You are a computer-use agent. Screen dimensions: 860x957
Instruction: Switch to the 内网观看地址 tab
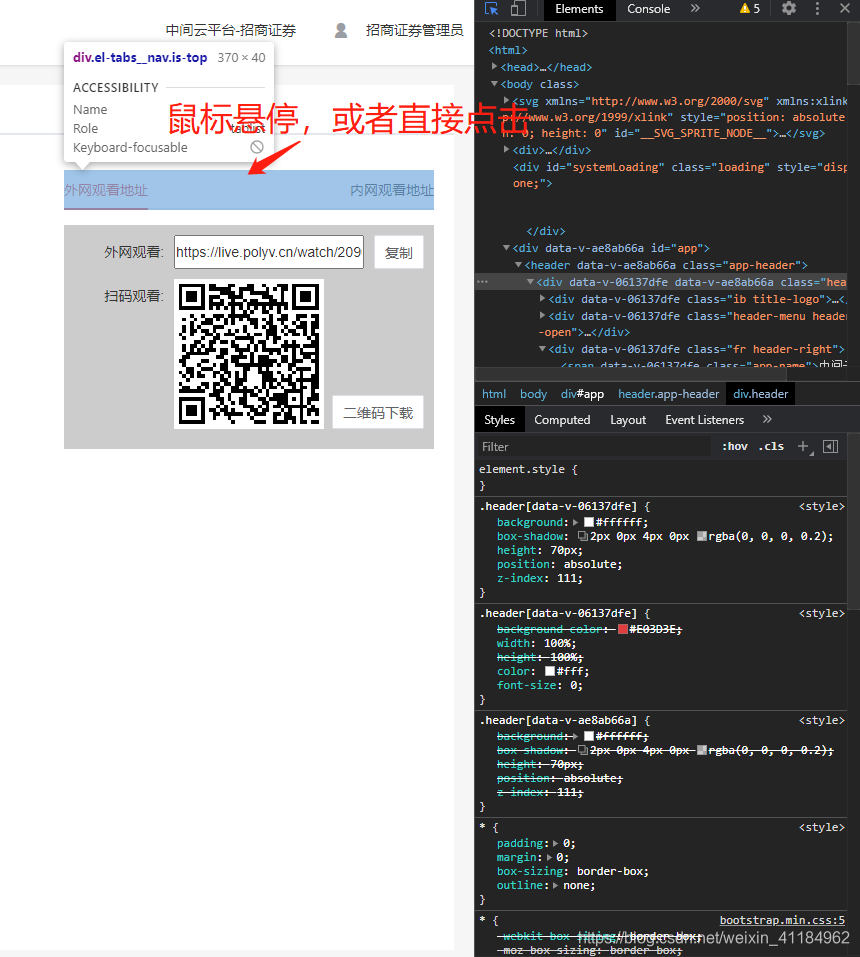click(x=391, y=190)
